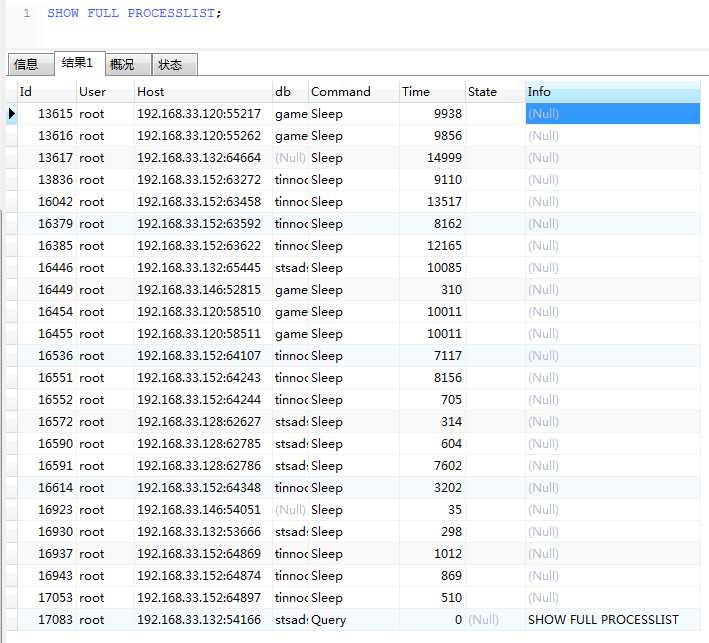Open the 状态 tab

pos(175,64)
